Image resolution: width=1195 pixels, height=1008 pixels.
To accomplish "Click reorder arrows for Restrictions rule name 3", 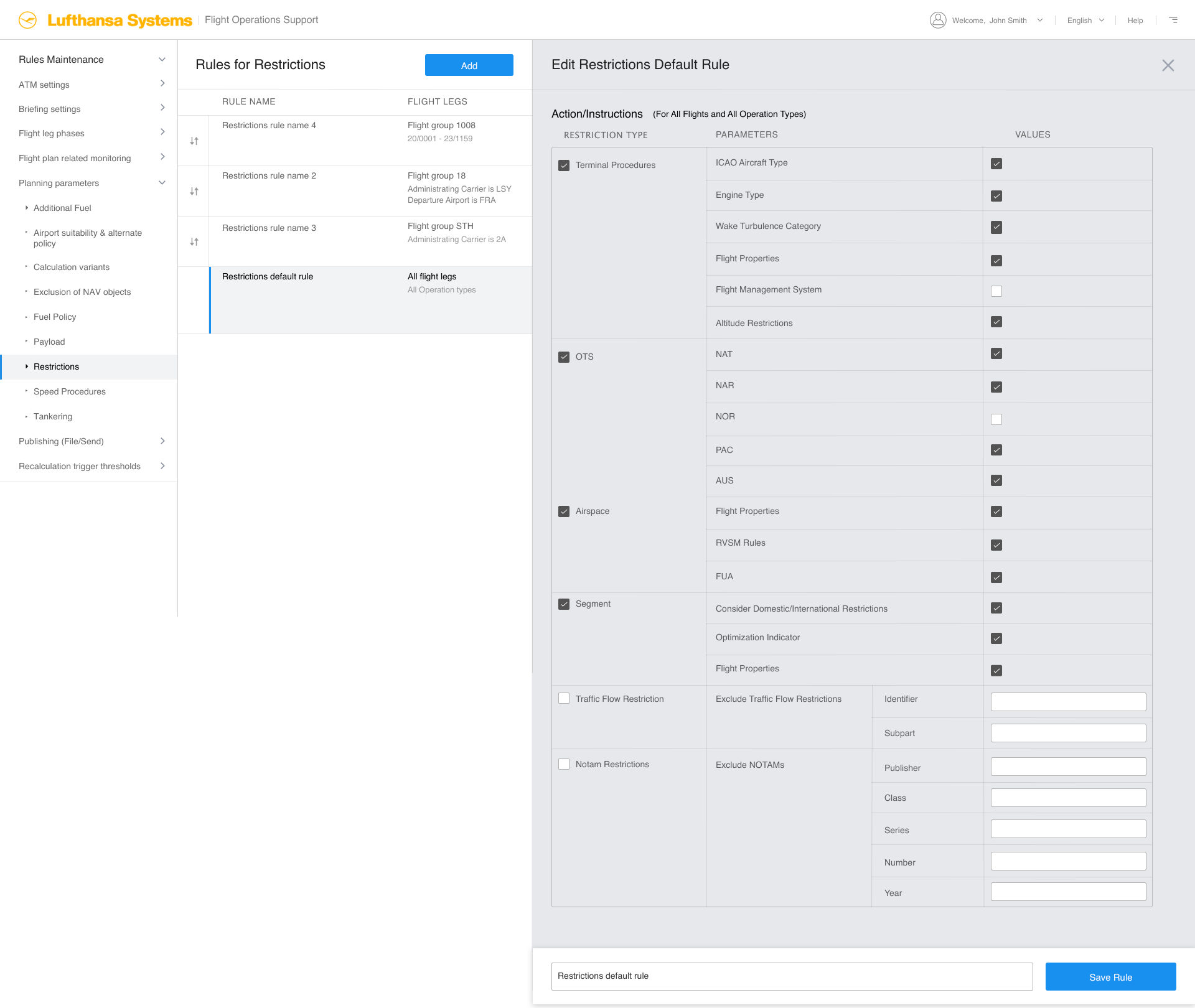I will pos(194,242).
